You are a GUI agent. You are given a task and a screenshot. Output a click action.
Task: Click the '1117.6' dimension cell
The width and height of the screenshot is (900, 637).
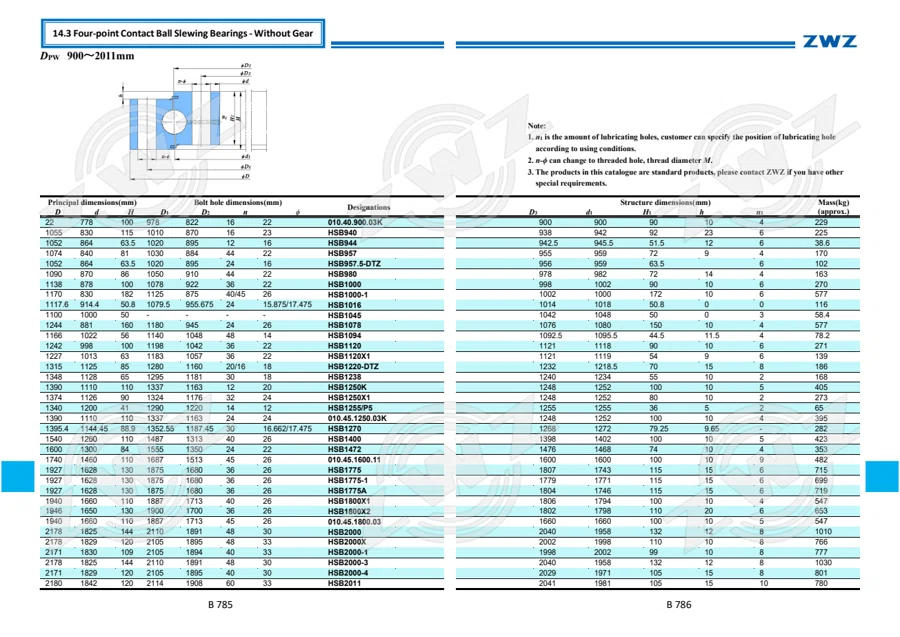(x=57, y=305)
